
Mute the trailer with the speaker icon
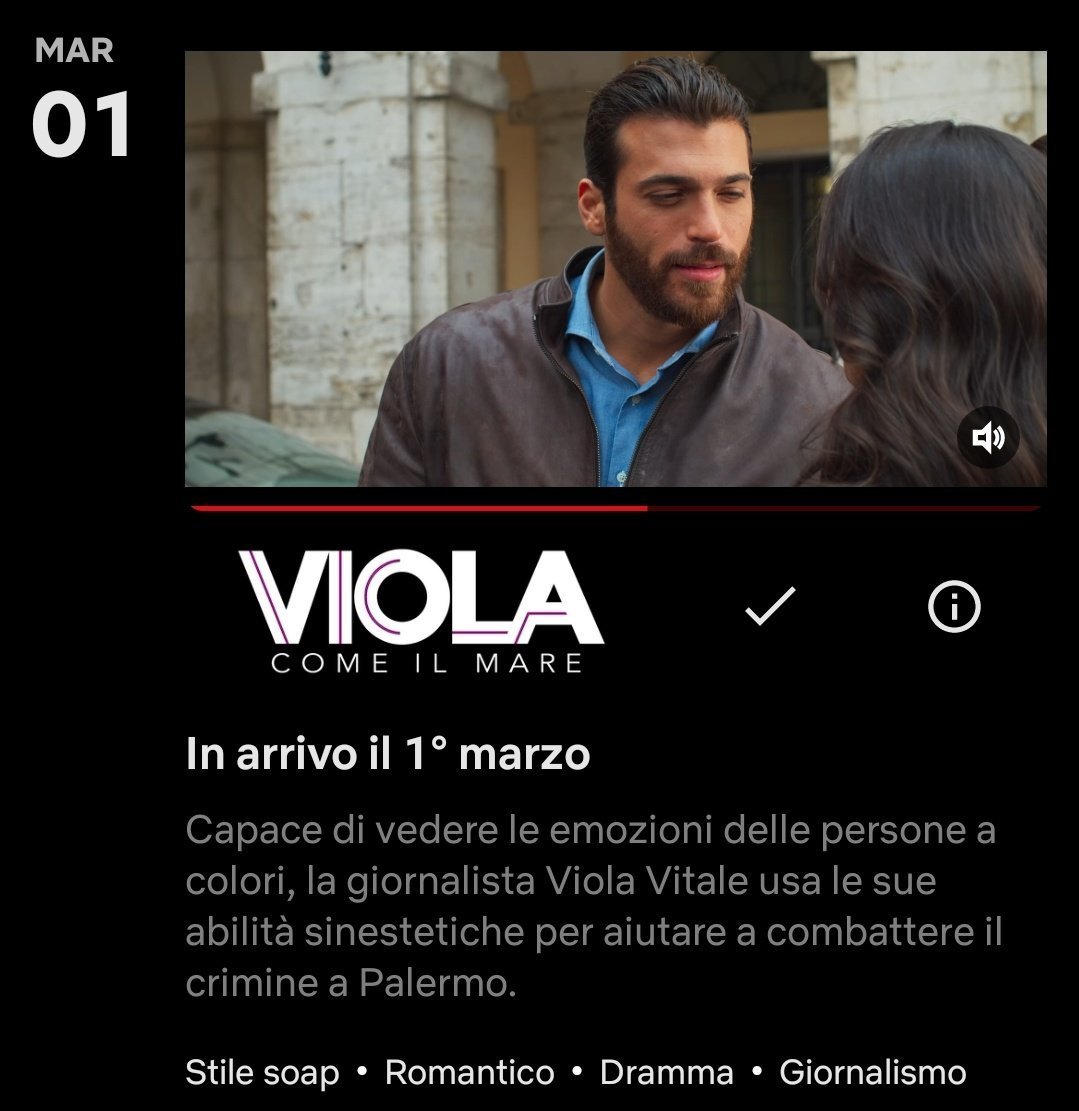click(x=988, y=437)
